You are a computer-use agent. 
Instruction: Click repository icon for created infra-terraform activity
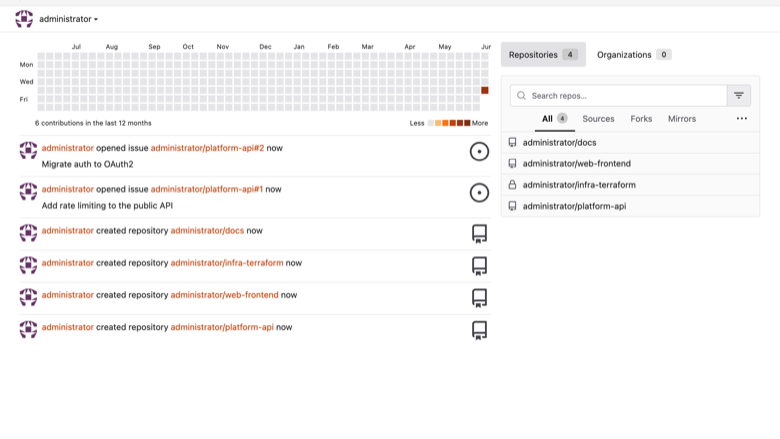479,266
